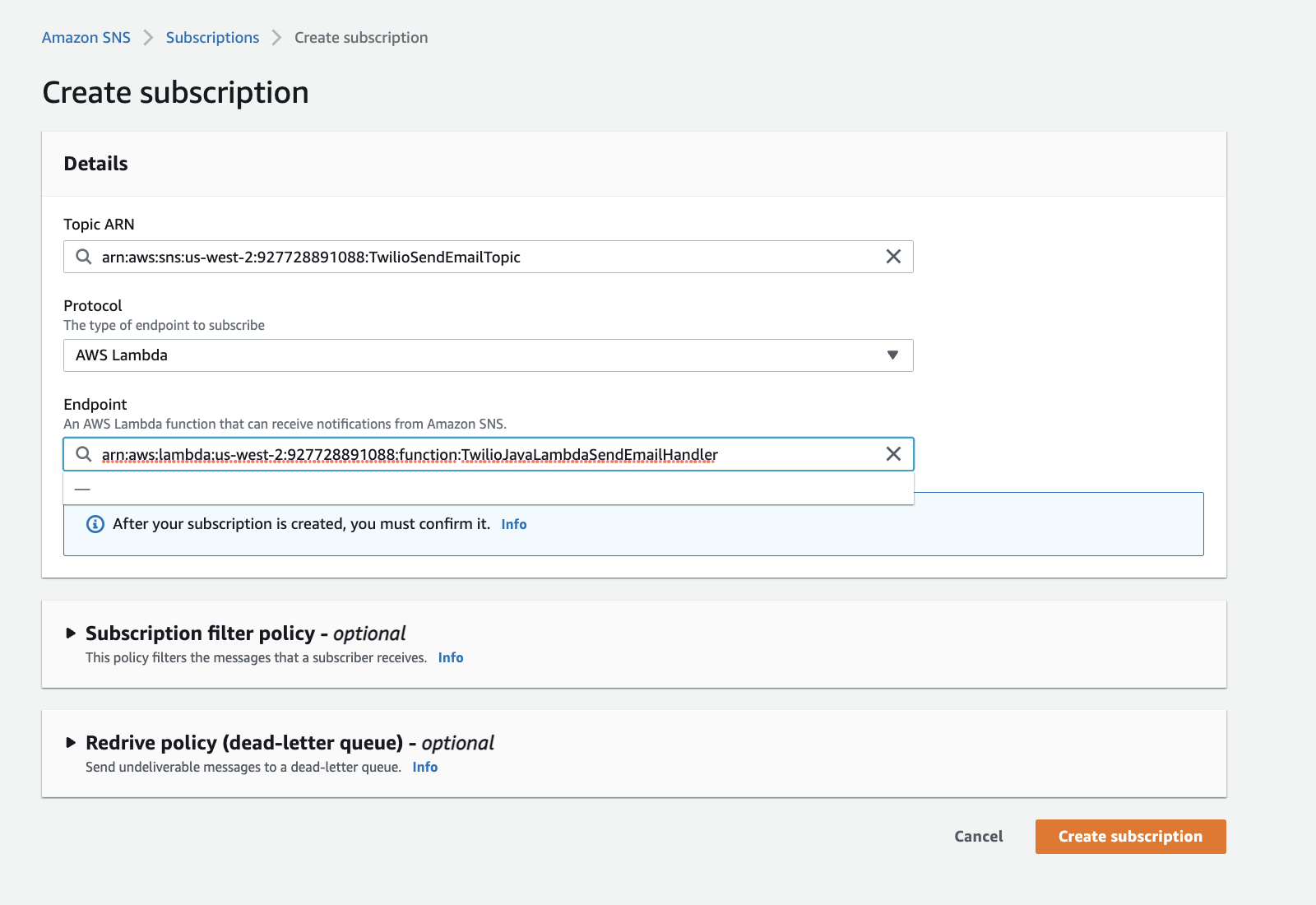Cancel the subscription creation
Image resolution: width=1316 pixels, height=905 pixels.
point(979,837)
